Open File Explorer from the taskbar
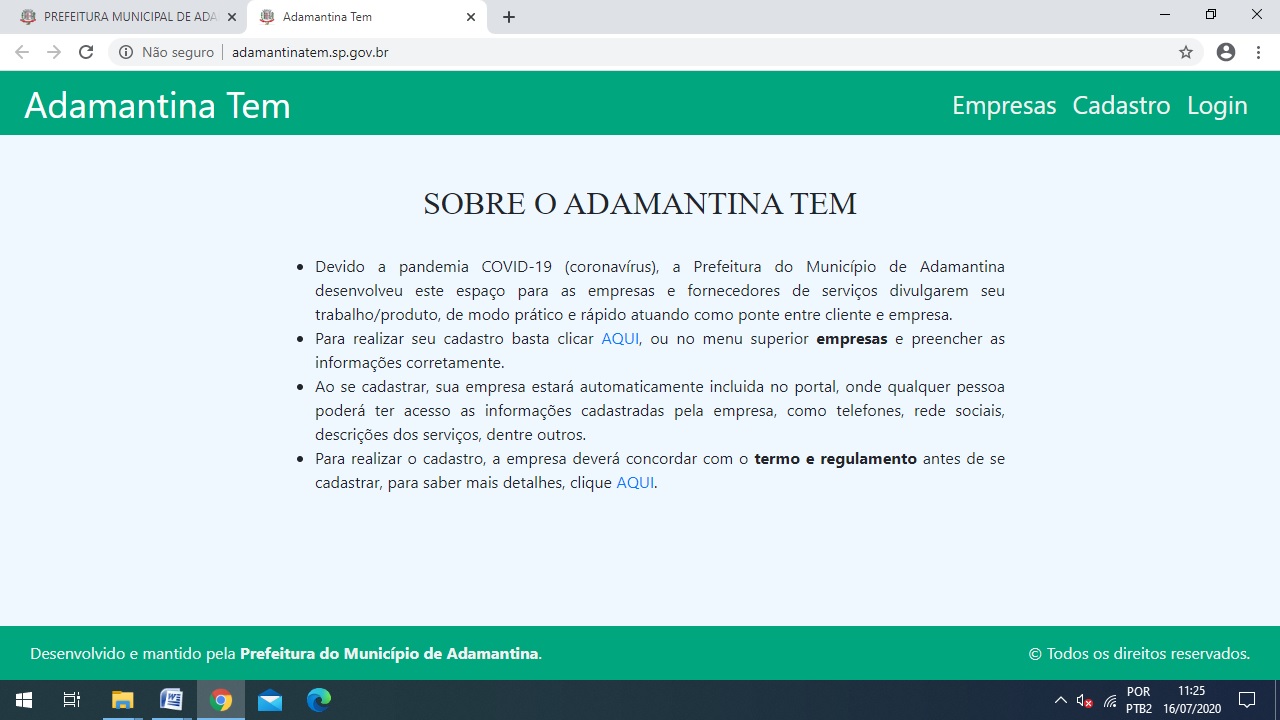The height and width of the screenshot is (720, 1280). (x=121, y=699)
